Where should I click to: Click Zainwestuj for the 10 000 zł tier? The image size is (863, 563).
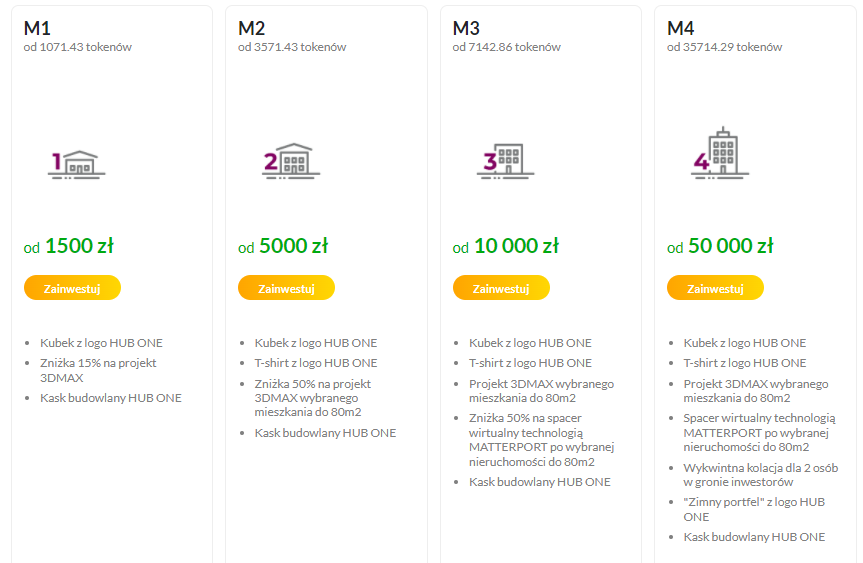point(501,288)
